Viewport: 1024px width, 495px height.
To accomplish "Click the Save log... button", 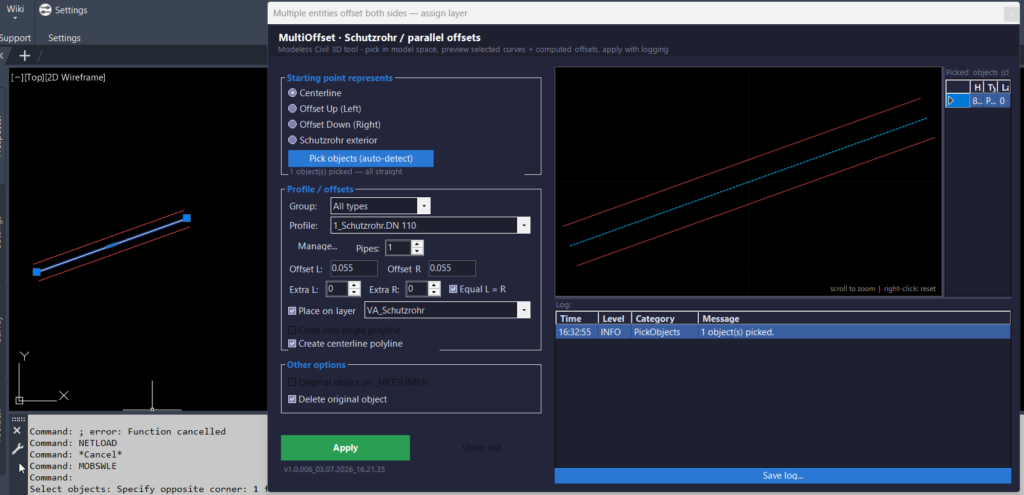I will click(x=782, y=475).
